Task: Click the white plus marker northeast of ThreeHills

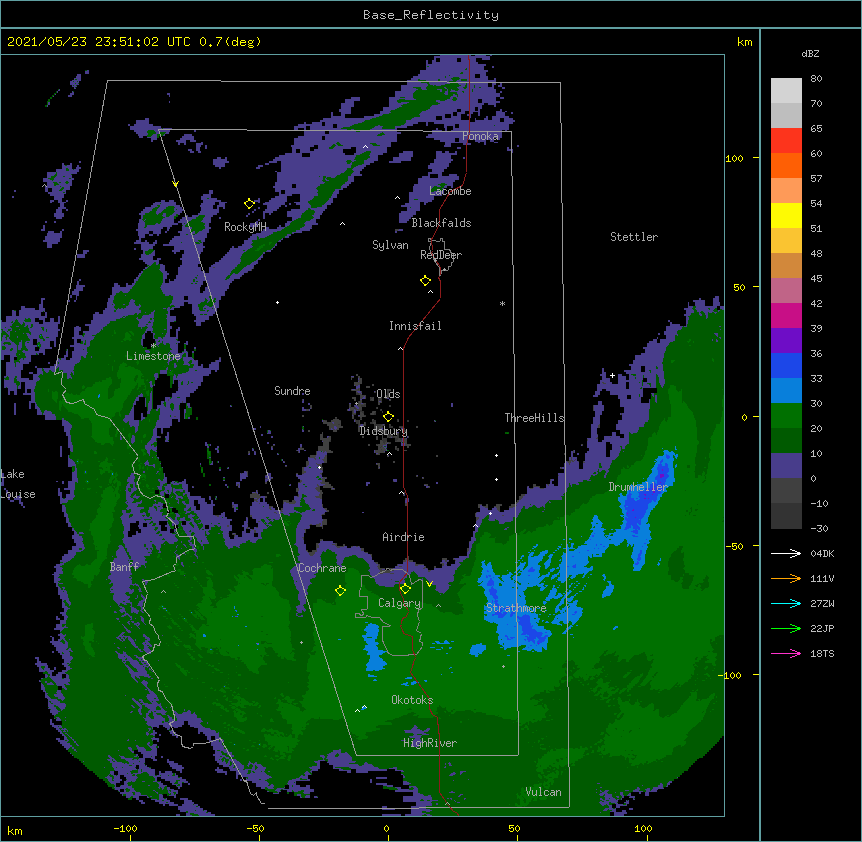Action: 612,375
